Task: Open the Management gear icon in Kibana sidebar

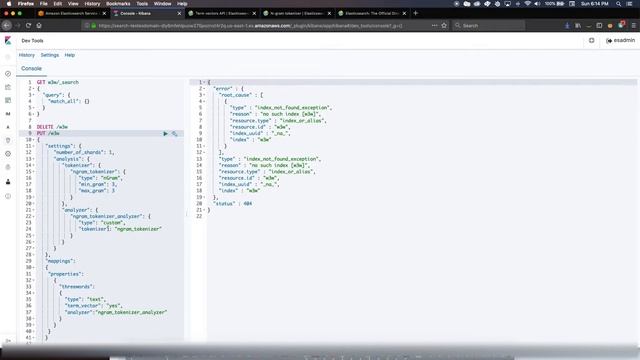Action: tap(8, 167)
